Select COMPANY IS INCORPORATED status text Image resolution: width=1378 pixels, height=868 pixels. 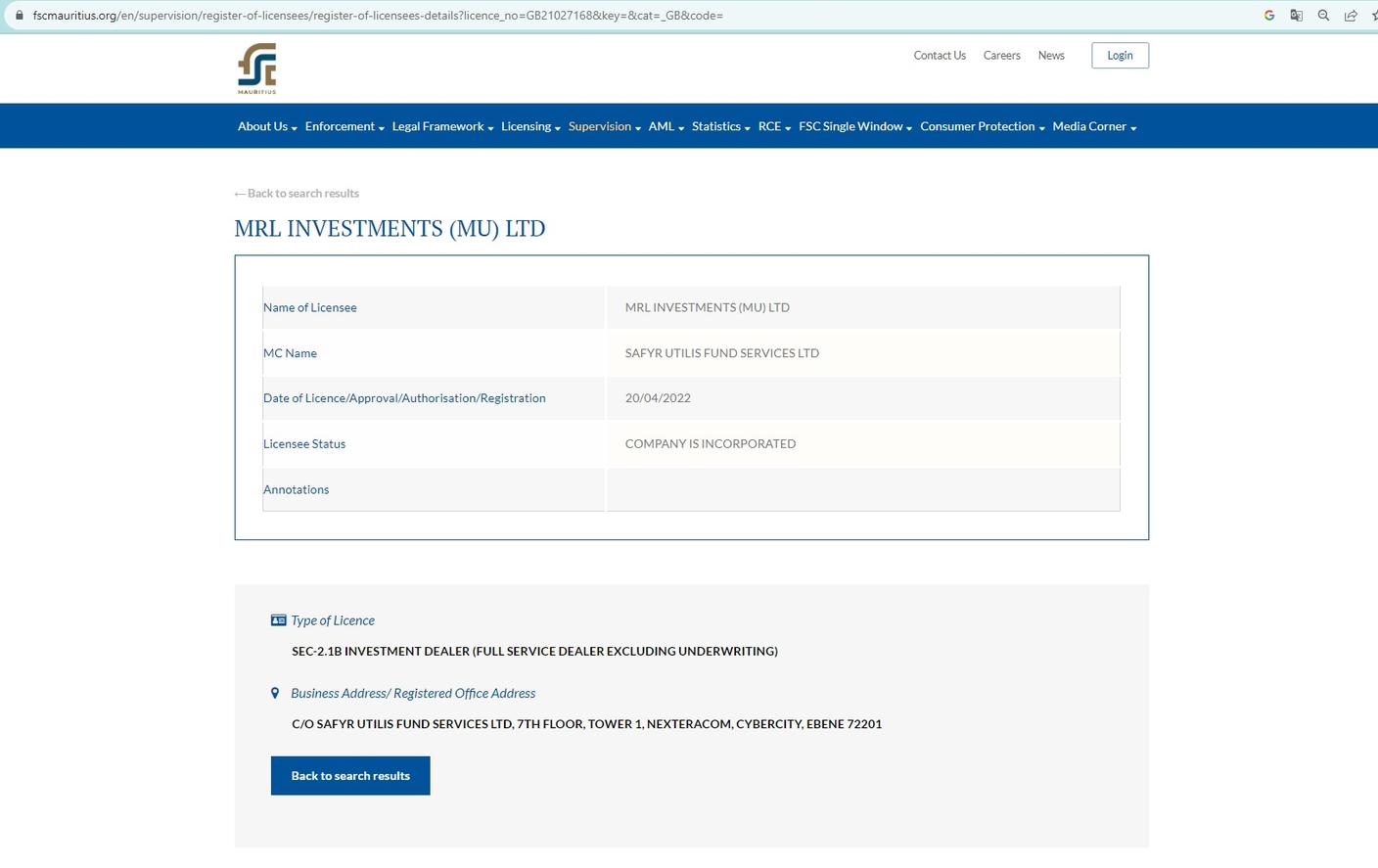coord(711,444)
